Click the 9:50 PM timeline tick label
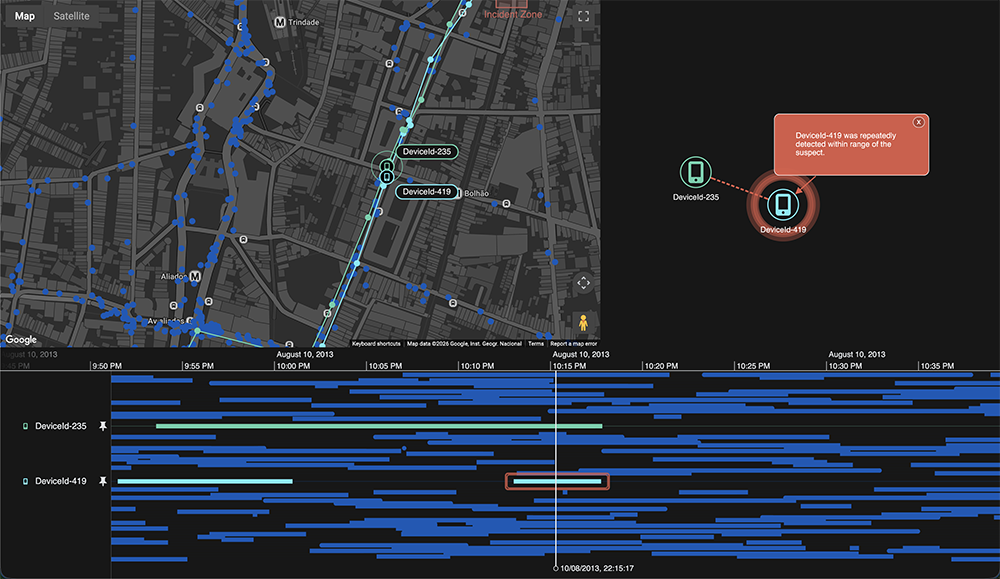The height and width of the screenshot is (579, 1000). point(107,366)
